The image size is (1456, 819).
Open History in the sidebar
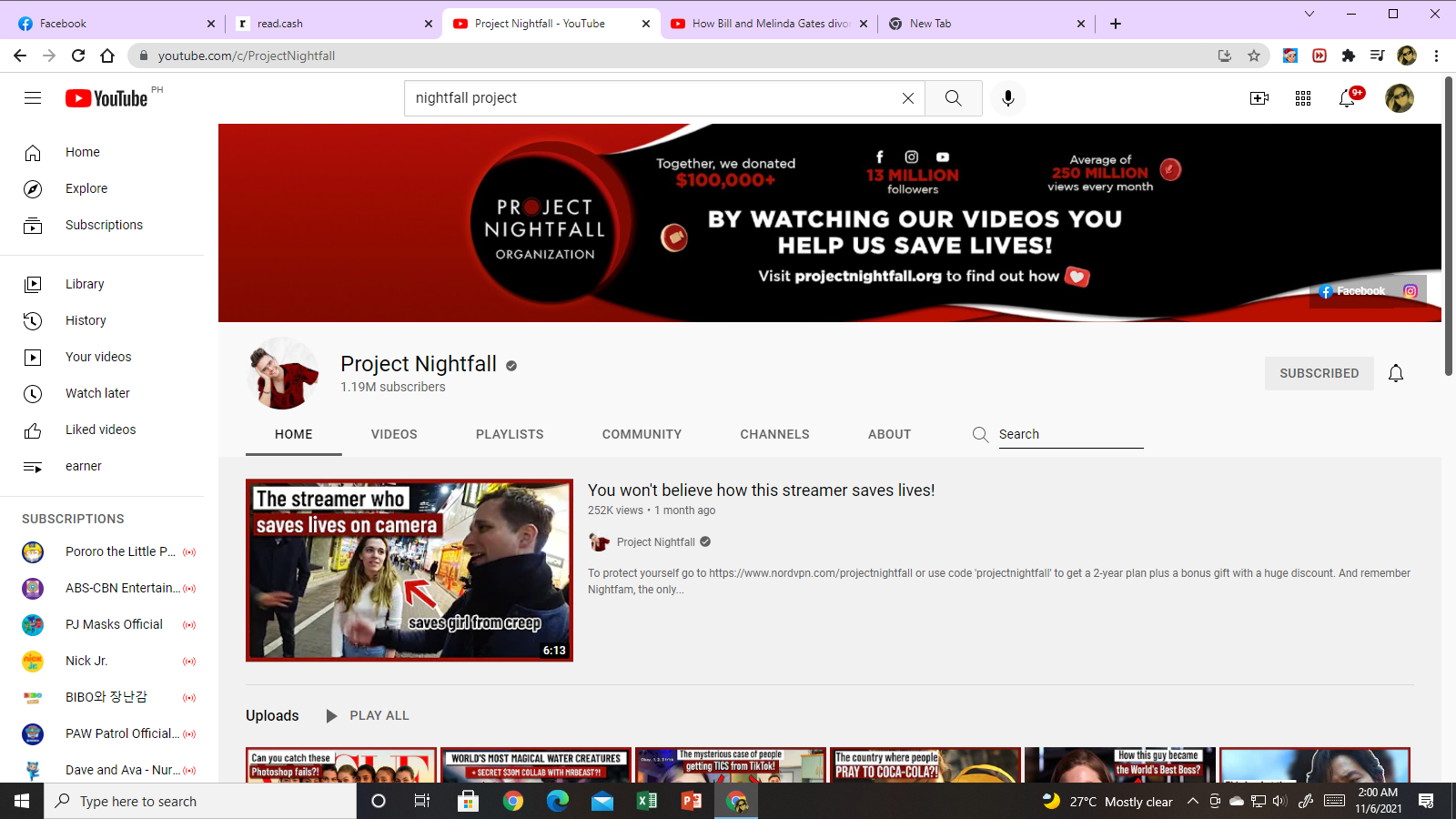click(102, 320)
